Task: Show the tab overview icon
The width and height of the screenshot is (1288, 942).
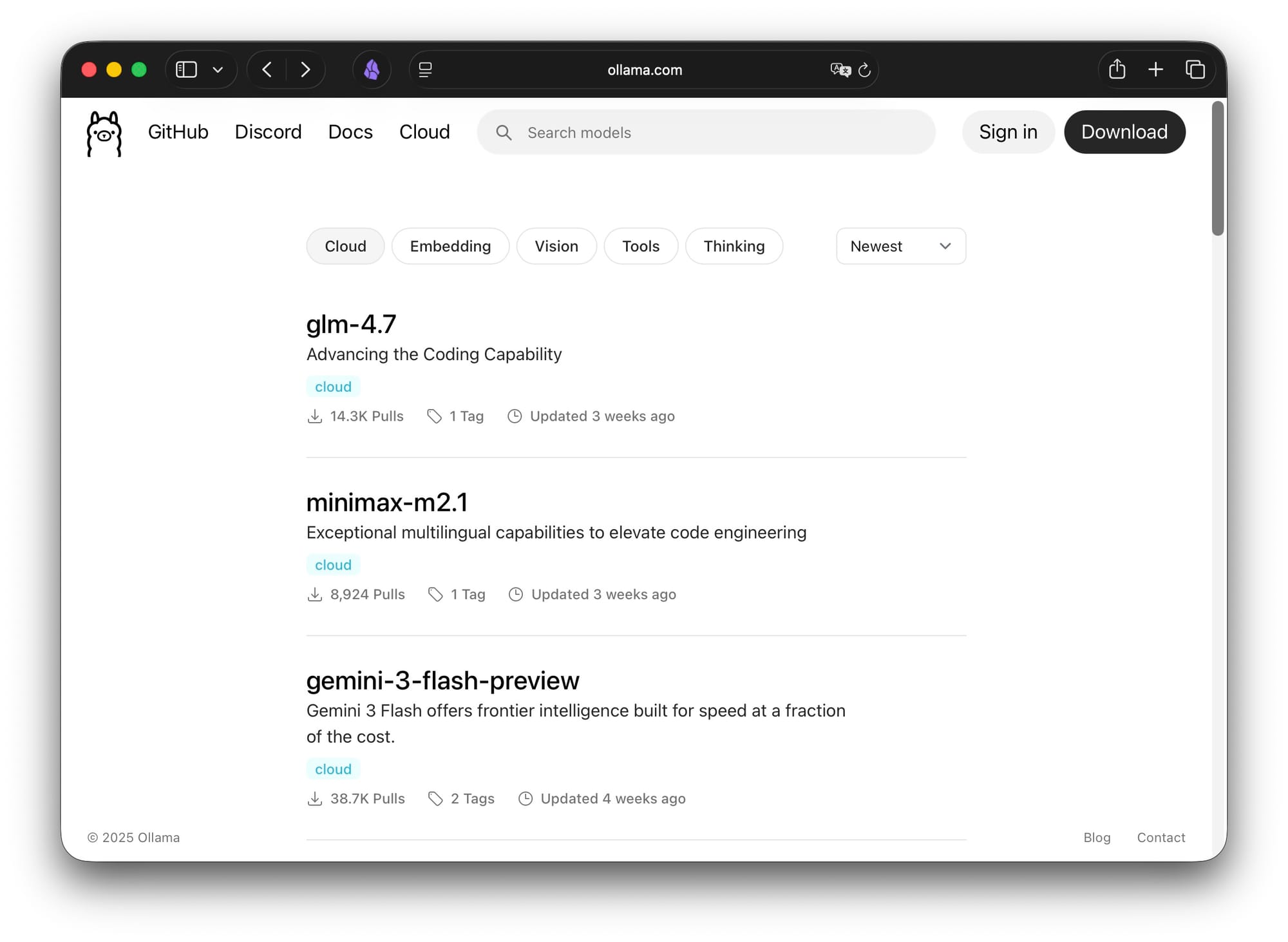Action: coord(1195,70)
